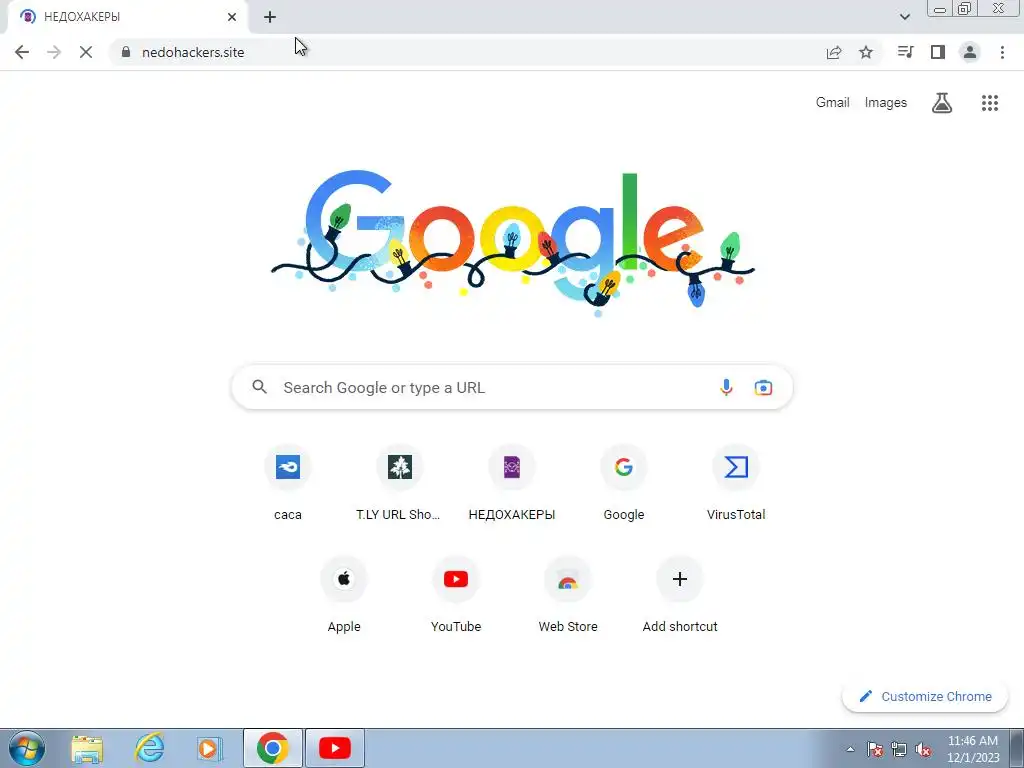The width and height of the screenshot is (1024, 768).
Task: Focus the Search Google or type a URL box
Action: tap(512, 387)
